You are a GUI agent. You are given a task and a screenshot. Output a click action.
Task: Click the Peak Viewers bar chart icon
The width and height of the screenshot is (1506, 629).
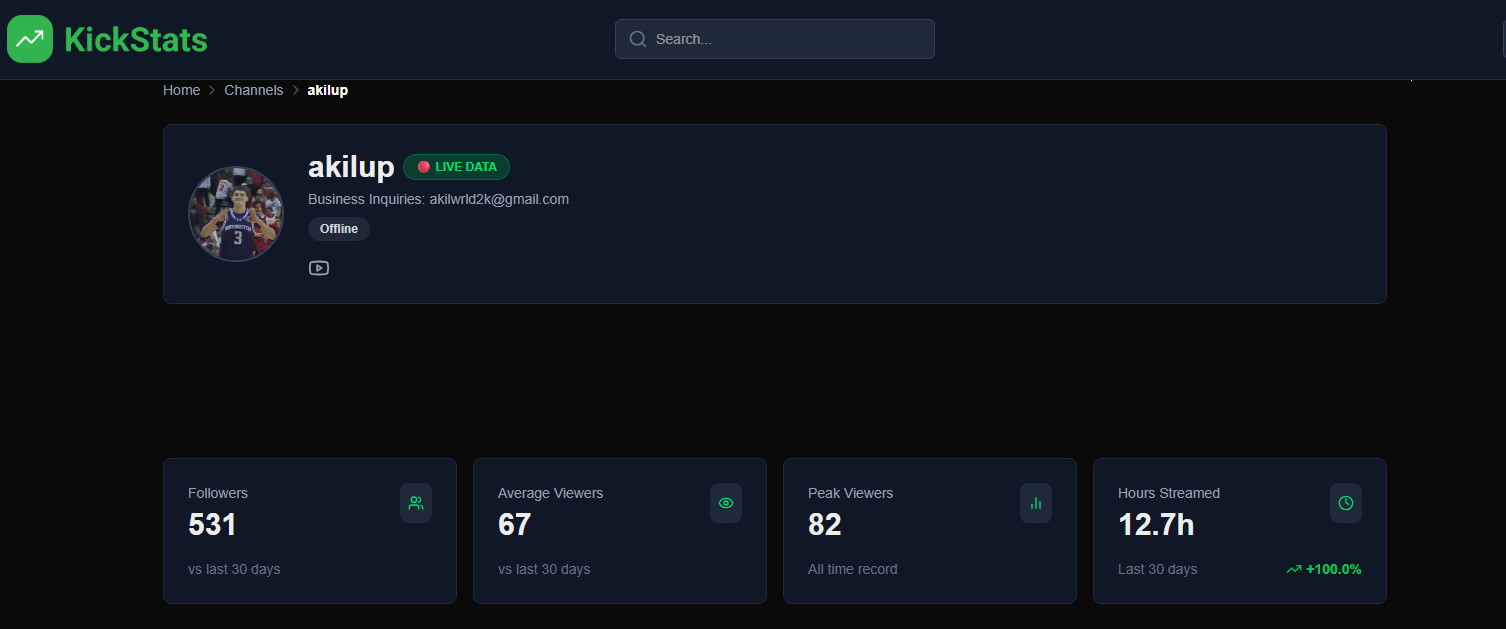pos(1036,503)
